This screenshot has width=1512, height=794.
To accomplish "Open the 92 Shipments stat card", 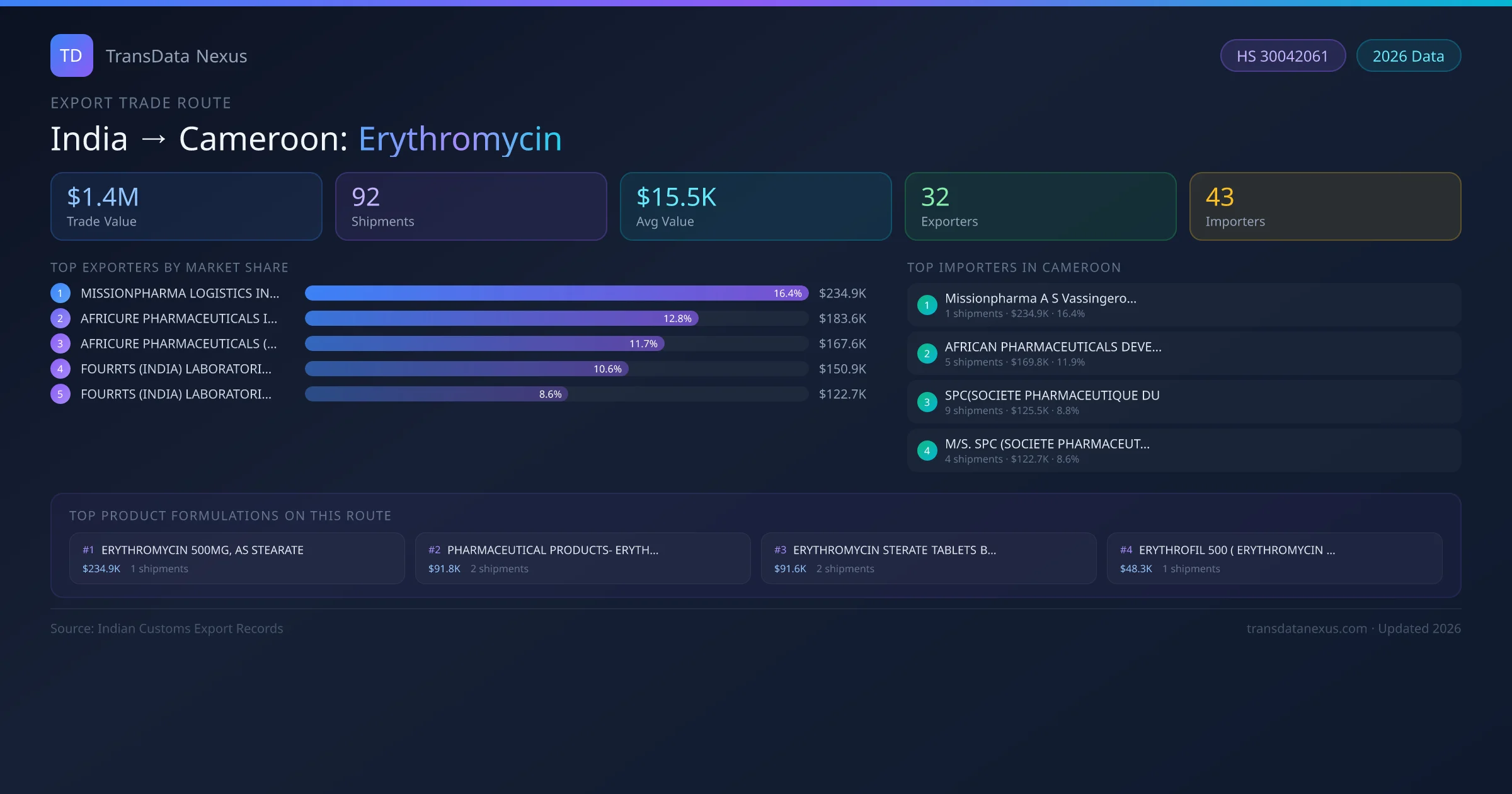I will (471, 206).
